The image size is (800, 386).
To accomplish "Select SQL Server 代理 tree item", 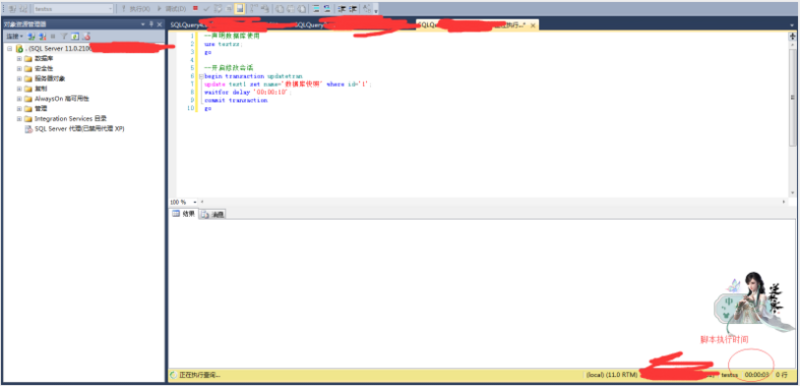I will tap(79, 128).
